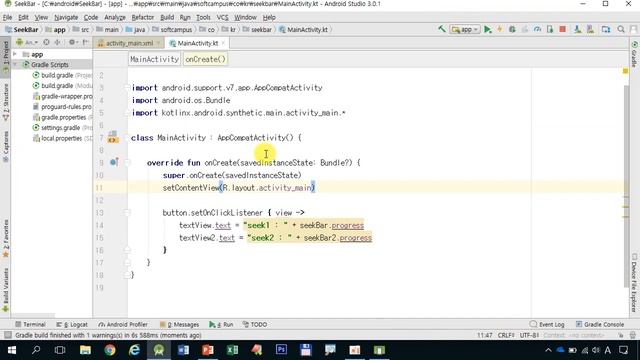
Task: Click the MainActivity breadcrumb
Action: pyautogui.click(x=154, y=59)
